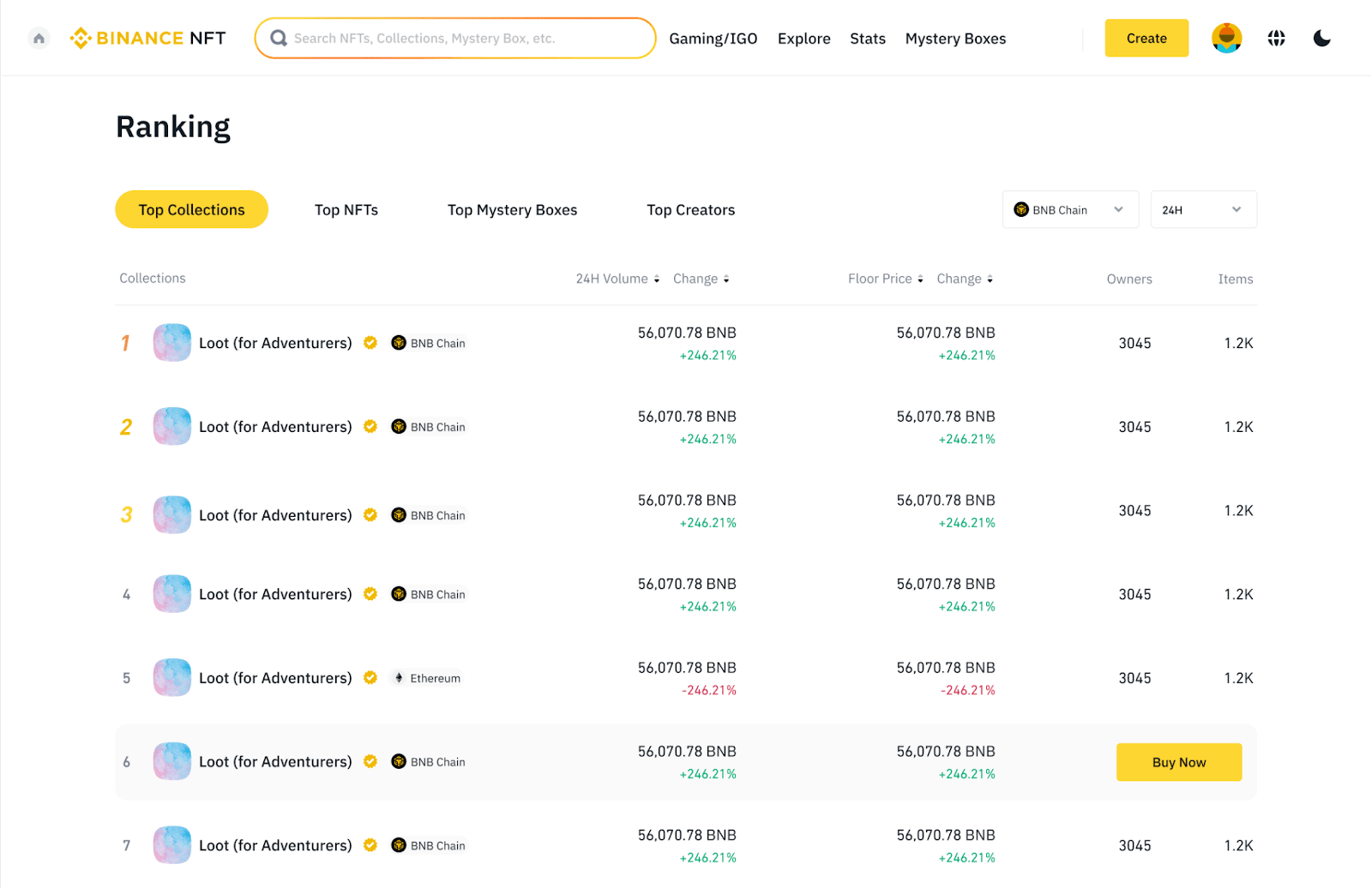The width and height of the screenshot is (1372, 888).
Task: Open the Mystery Boxes menu
Action: [955, 39]
